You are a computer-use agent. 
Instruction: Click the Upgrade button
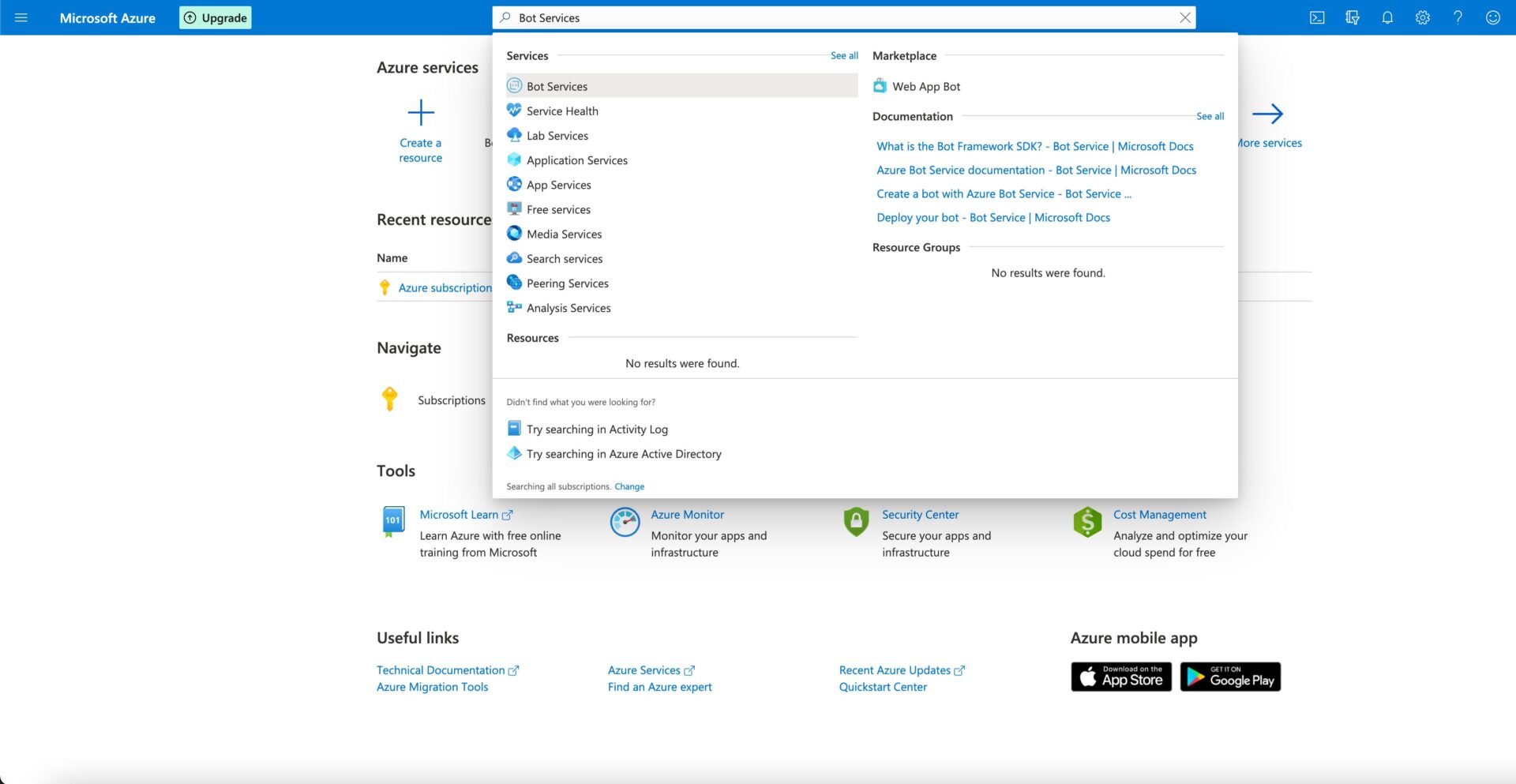click(x=215, y=17)
